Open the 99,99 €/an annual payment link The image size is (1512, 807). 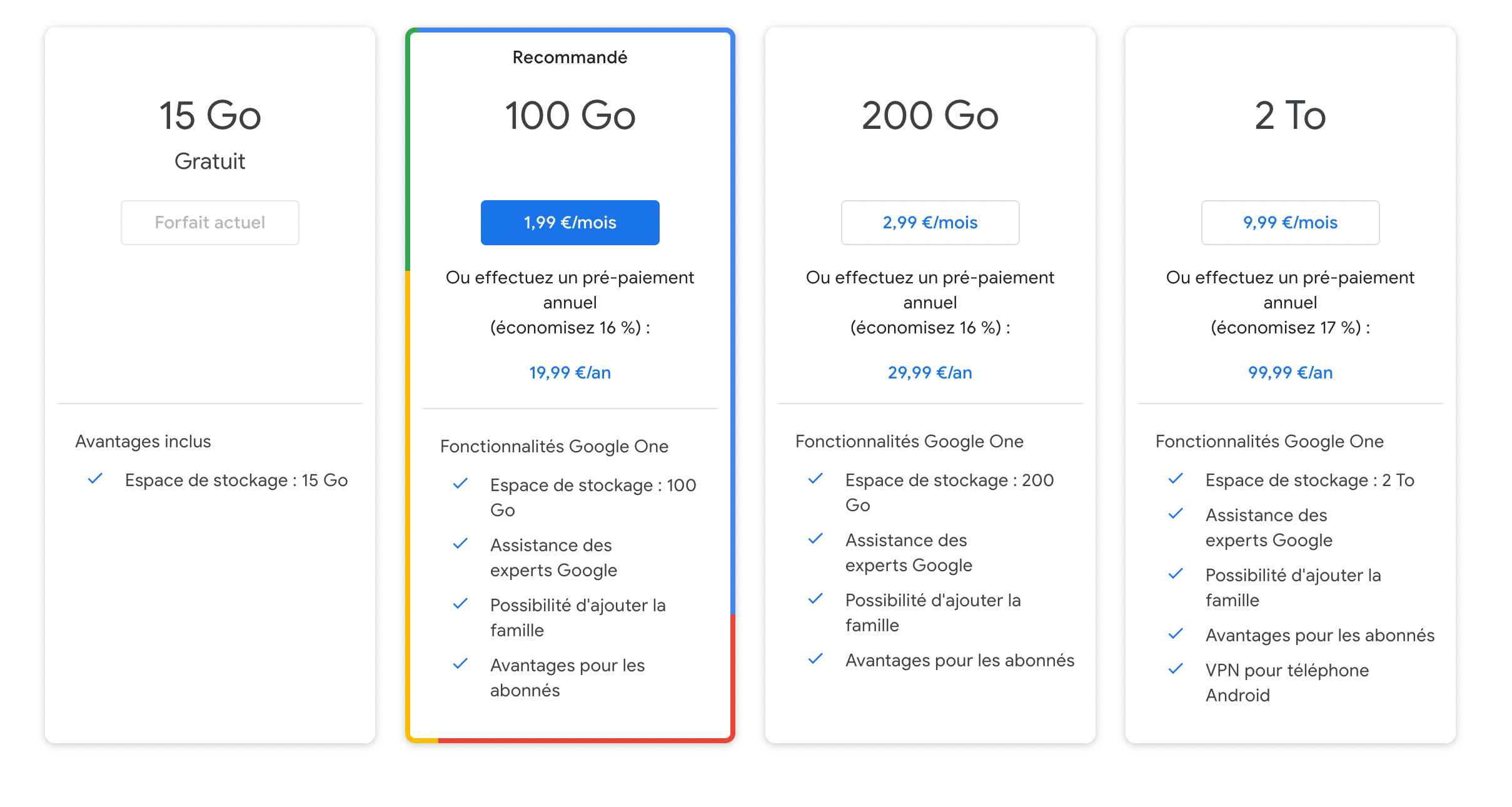click(x=1290, y=373)
